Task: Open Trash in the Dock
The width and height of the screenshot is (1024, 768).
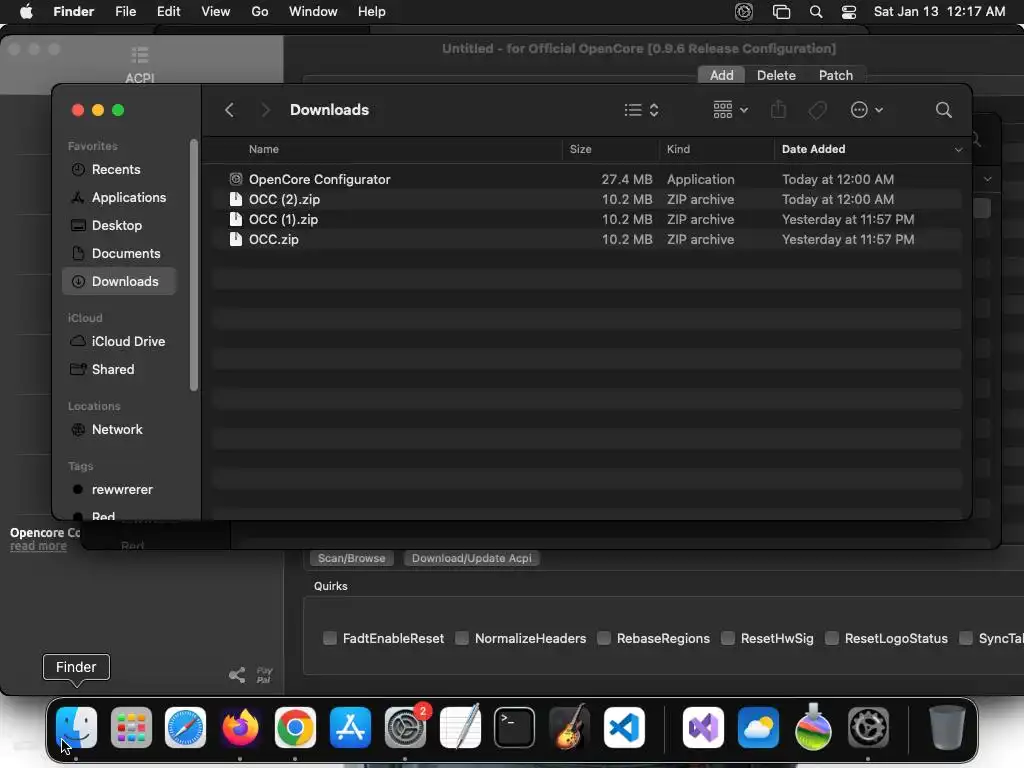Action: point(947,727)
